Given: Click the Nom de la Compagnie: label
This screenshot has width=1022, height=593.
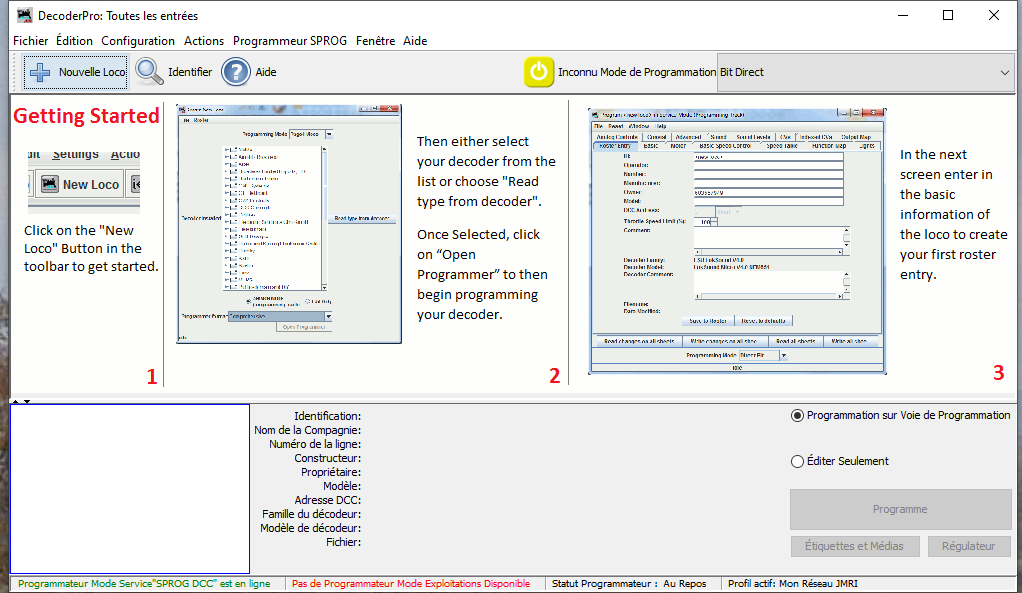Looking at the screenshot, I should pos(307,430).
